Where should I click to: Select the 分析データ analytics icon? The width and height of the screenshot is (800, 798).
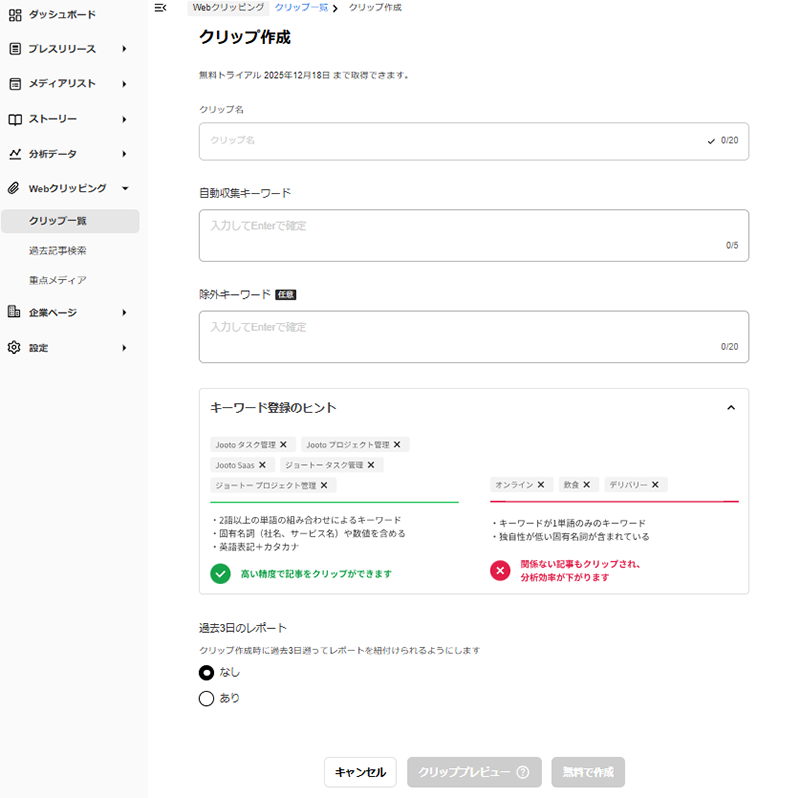[15, 154]
